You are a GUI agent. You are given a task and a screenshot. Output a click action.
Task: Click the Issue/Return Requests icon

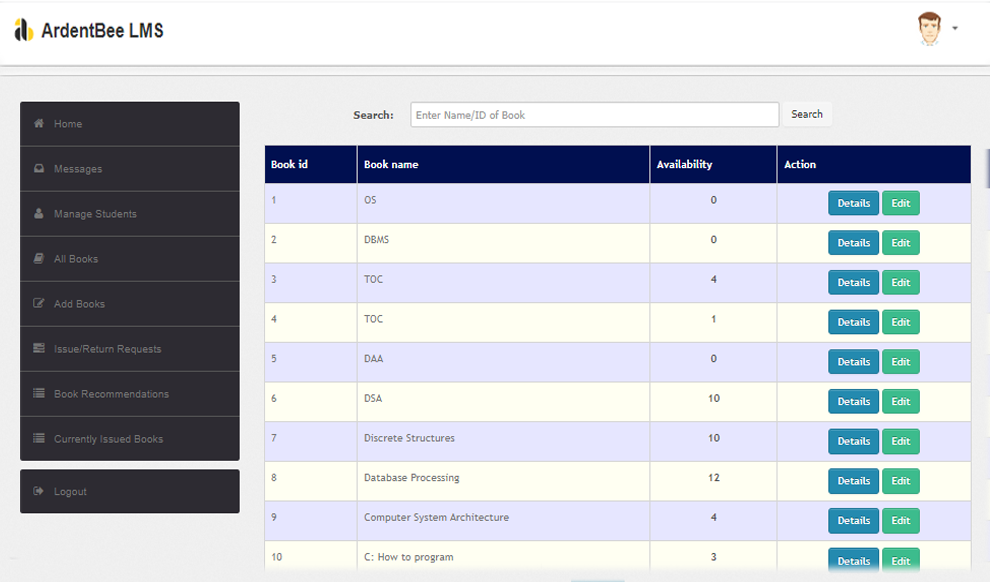tap(39, 349)
